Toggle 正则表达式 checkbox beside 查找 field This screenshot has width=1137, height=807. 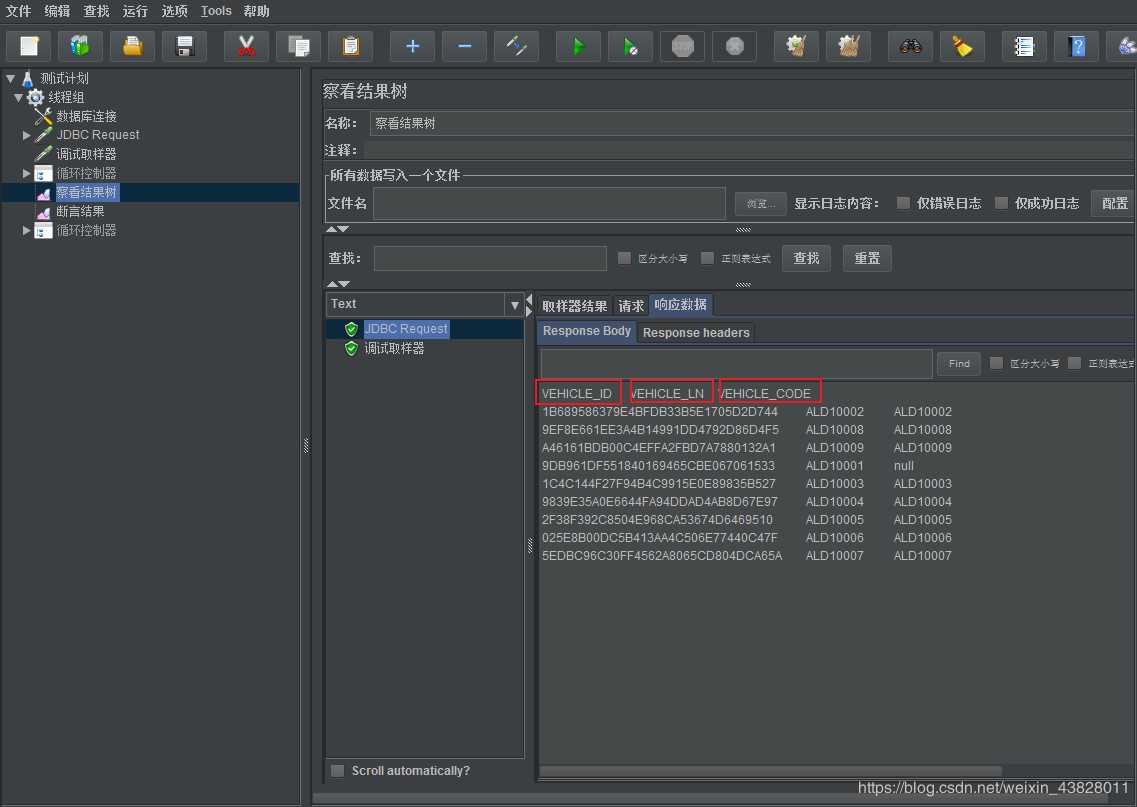707,258
